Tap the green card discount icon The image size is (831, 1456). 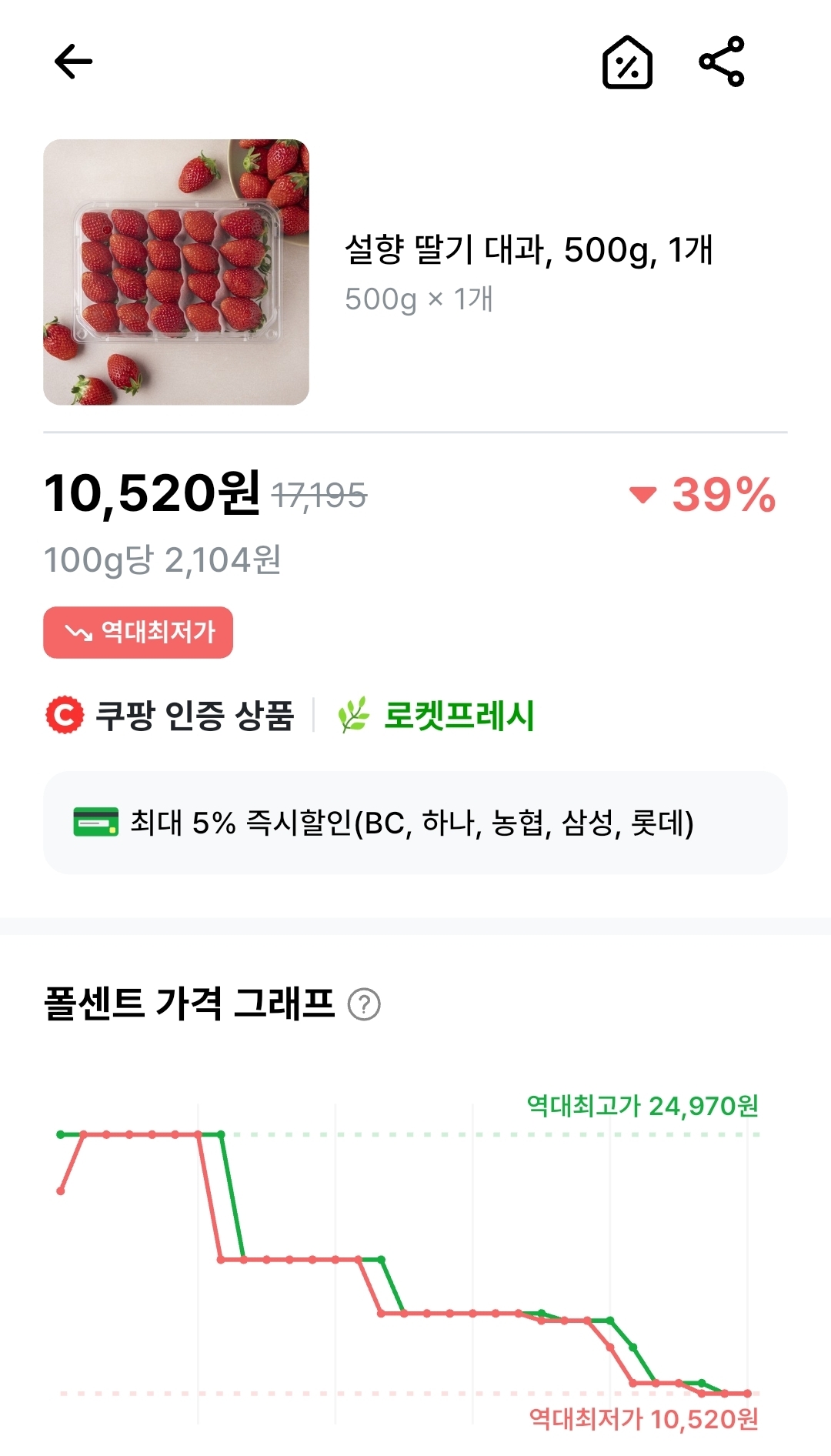(x=95, y=822)
